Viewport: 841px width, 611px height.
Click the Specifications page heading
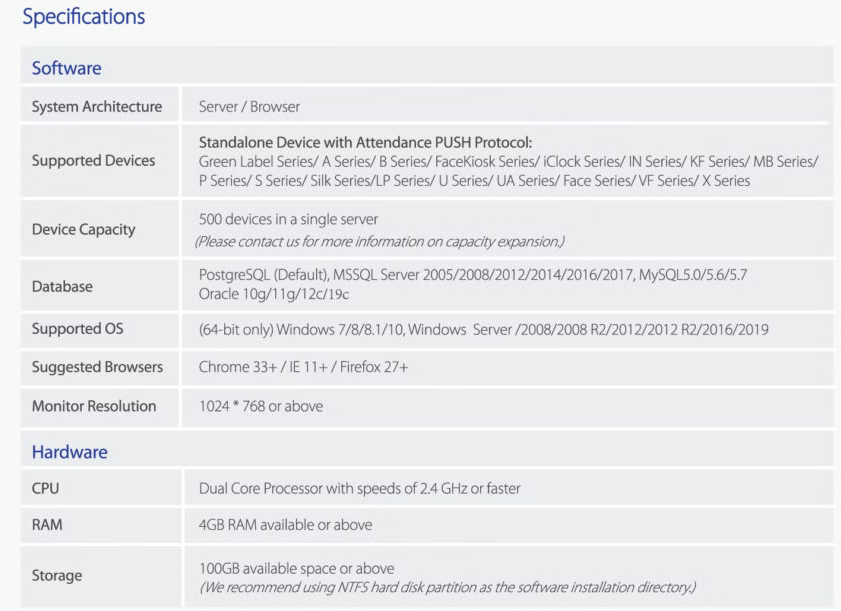point(83,17)
